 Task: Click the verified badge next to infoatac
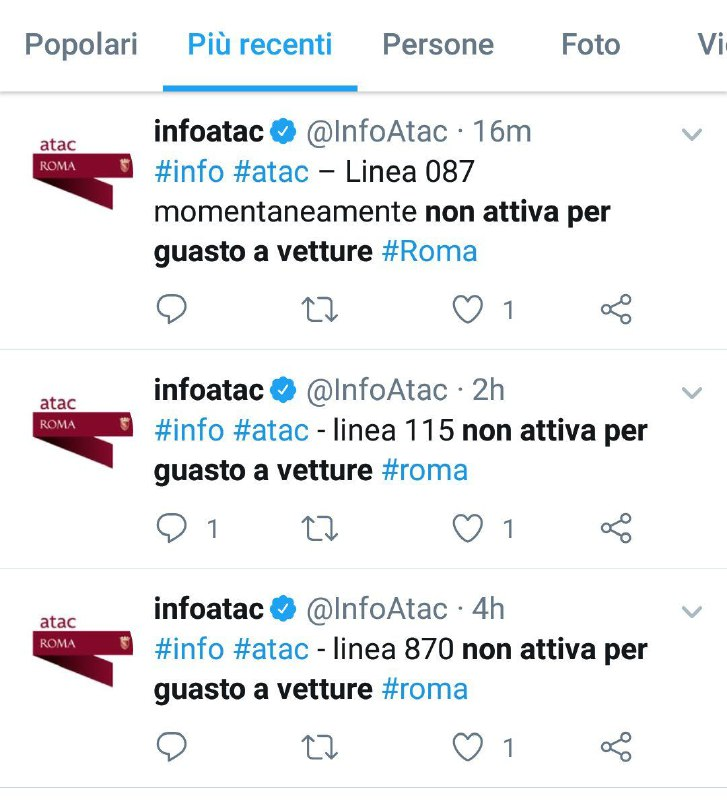point(284,129)
